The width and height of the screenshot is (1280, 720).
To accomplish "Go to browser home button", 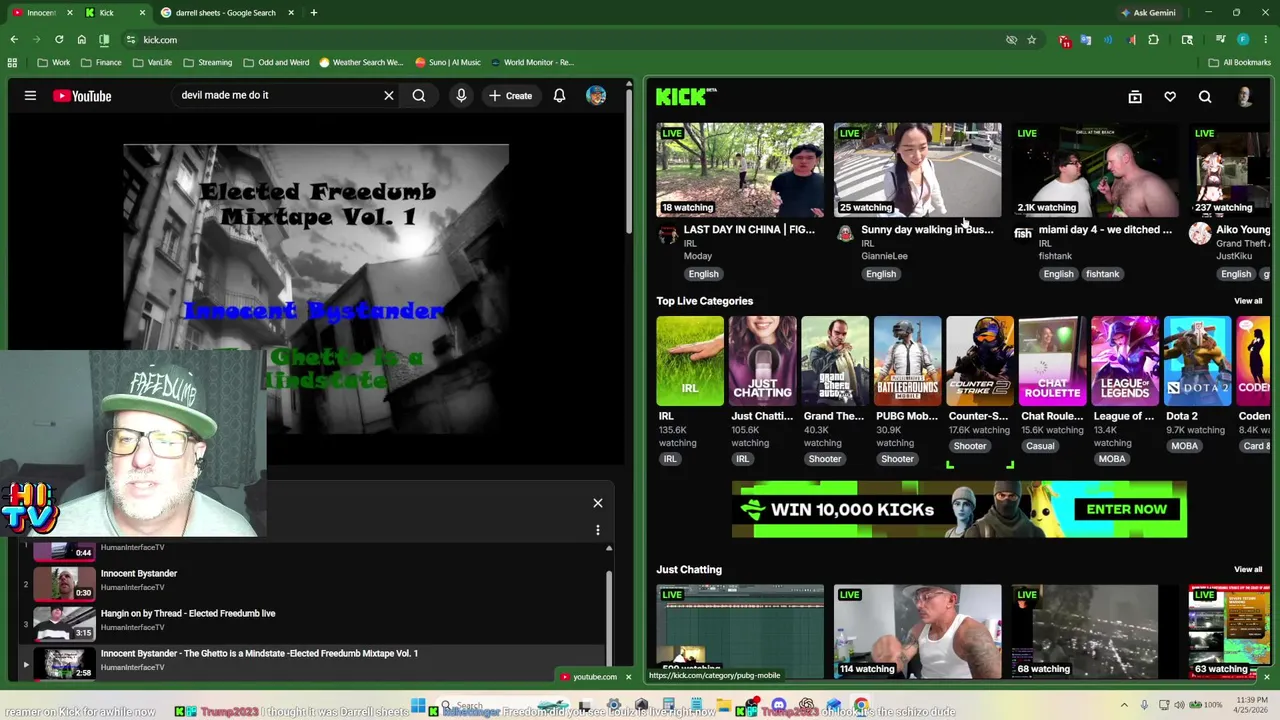I will [81, 40].
